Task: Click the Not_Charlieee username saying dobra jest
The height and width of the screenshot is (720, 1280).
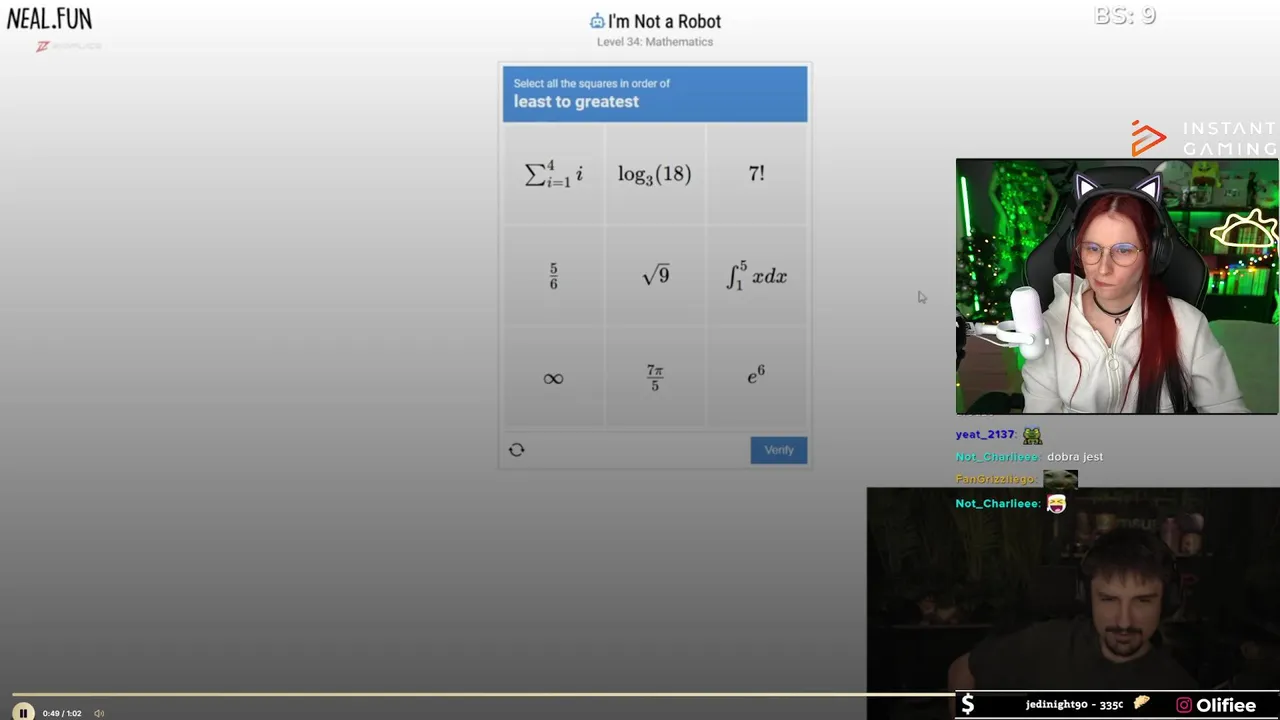Action: [x=997, y=457]
